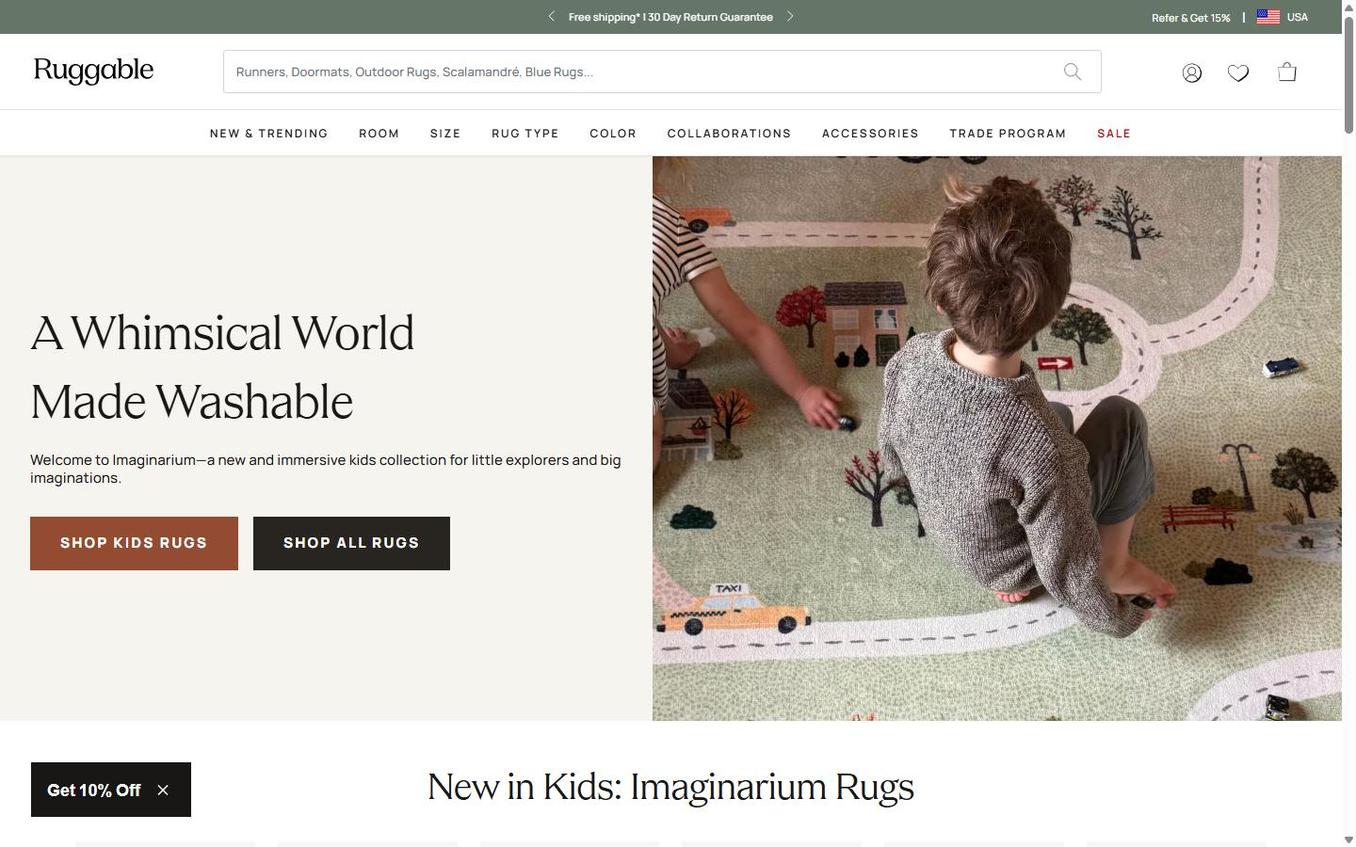1356x847 pixels.
Task: Click the SHOP ALL RUGS button
Action: click(351, 543)
